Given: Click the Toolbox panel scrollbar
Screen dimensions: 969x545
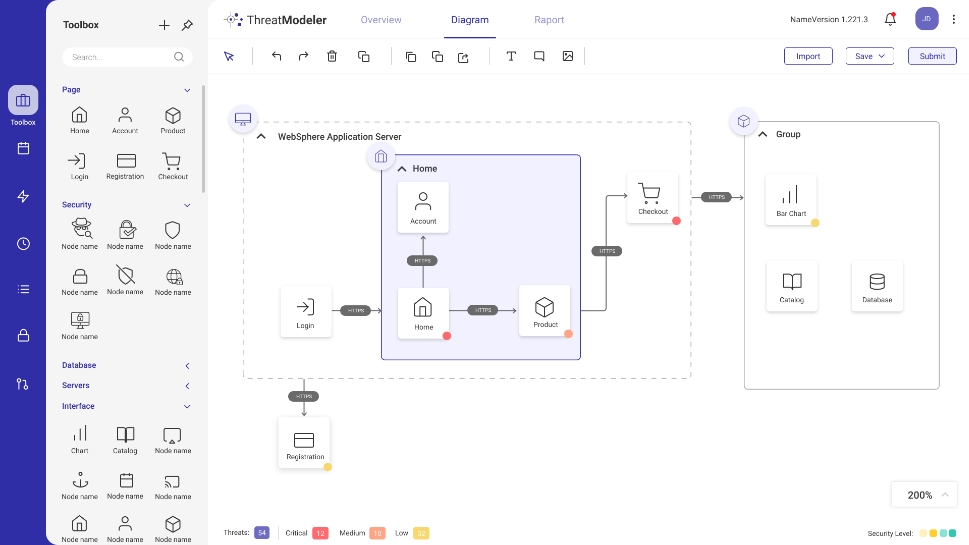Looking at the screenshot, I should pyautogui.click(x=203, y=139).
